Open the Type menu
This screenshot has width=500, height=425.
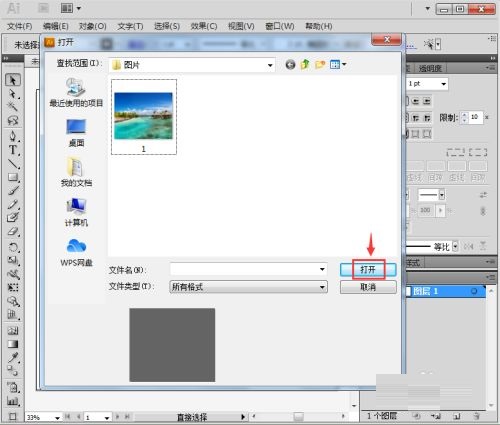[130, 26]
